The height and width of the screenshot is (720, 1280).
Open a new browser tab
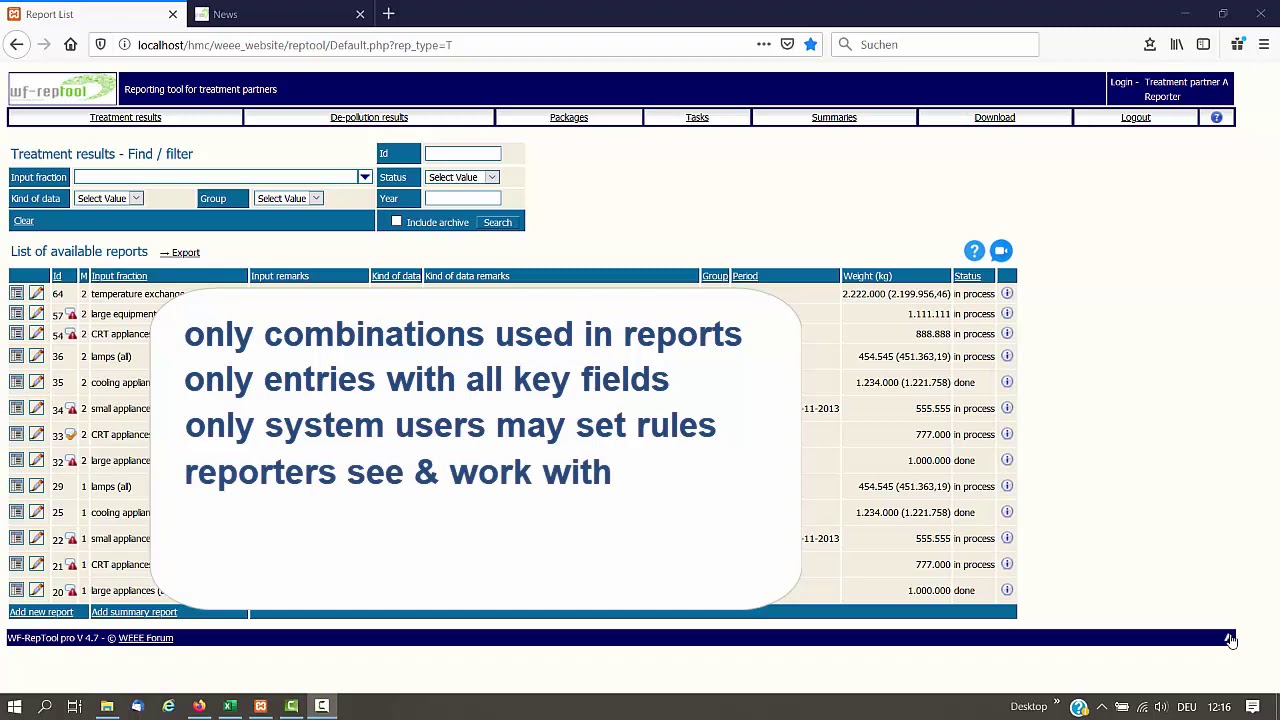point(389,14)
